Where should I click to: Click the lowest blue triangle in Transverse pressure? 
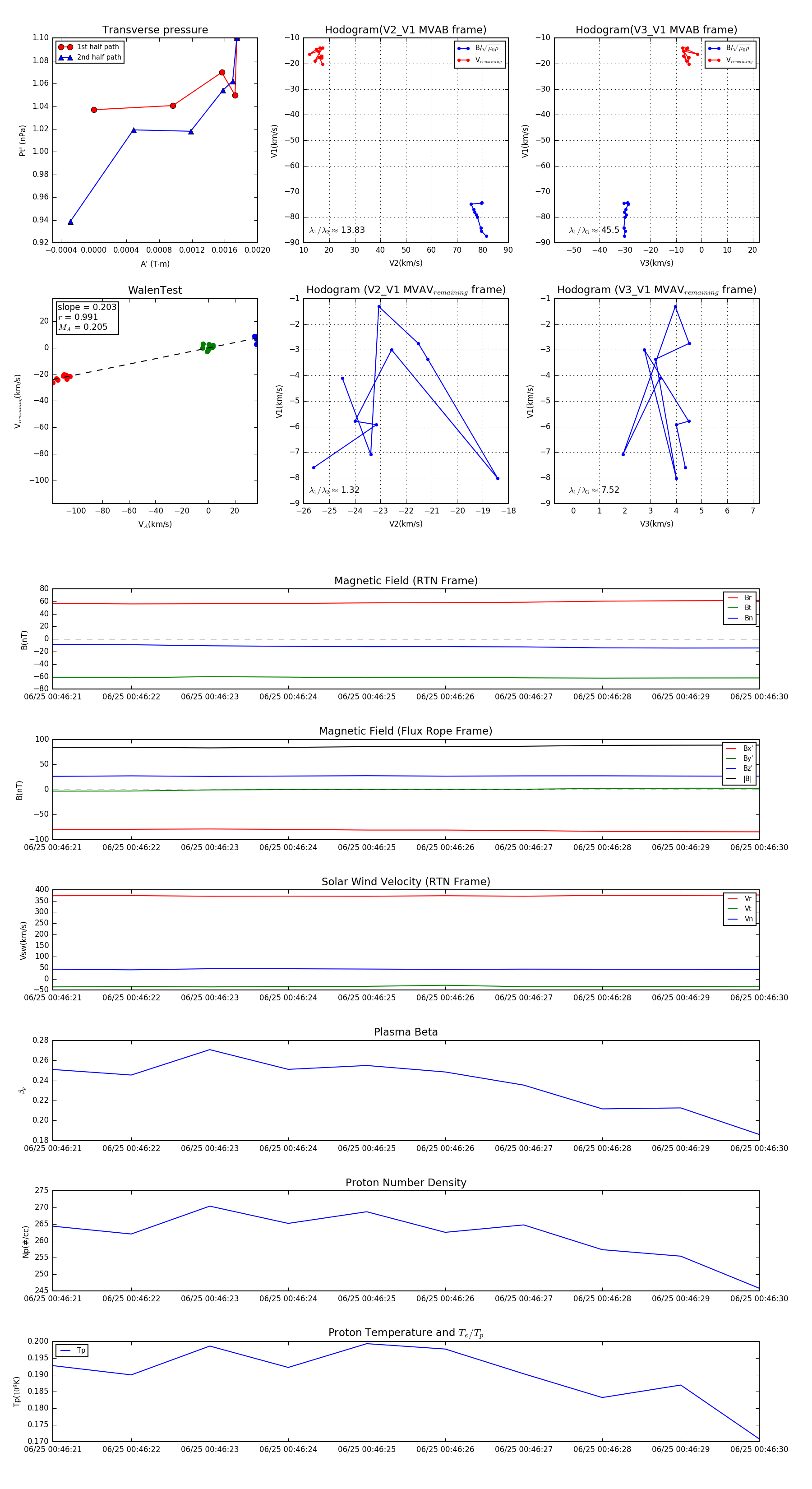[x=70, y=222]
